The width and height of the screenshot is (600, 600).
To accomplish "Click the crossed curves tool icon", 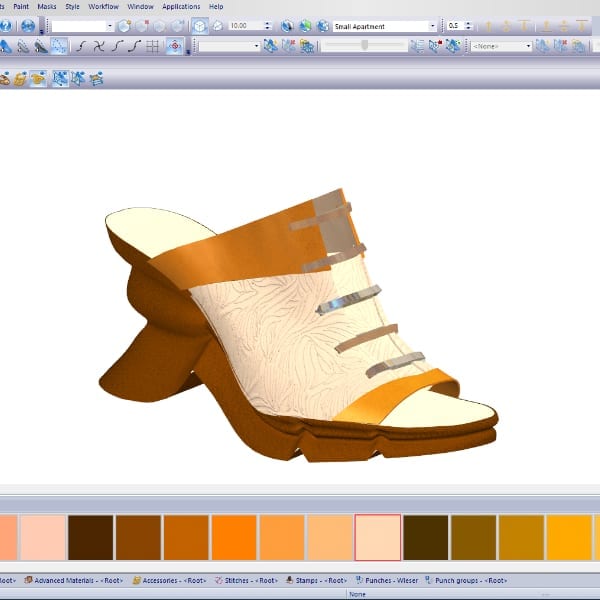I will tap(100, 46).
